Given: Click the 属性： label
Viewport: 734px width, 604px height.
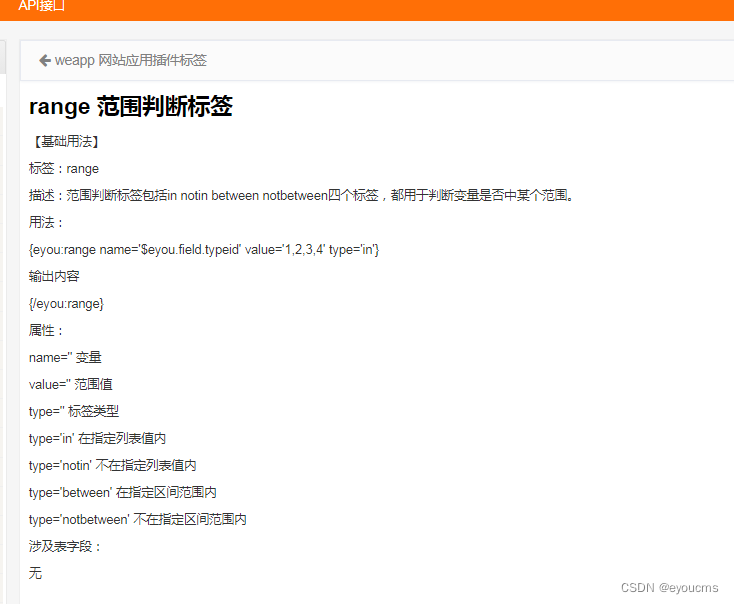Looking at the screenshot, I should pos(46,331).
